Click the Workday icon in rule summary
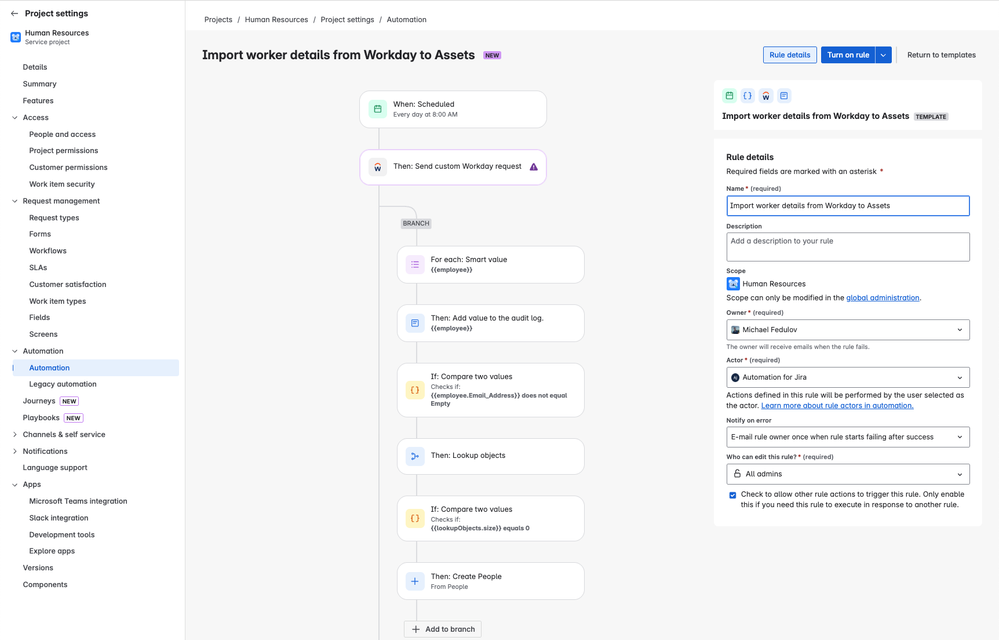Viewport: 999px width, 640px height. (x=766, y=96)
